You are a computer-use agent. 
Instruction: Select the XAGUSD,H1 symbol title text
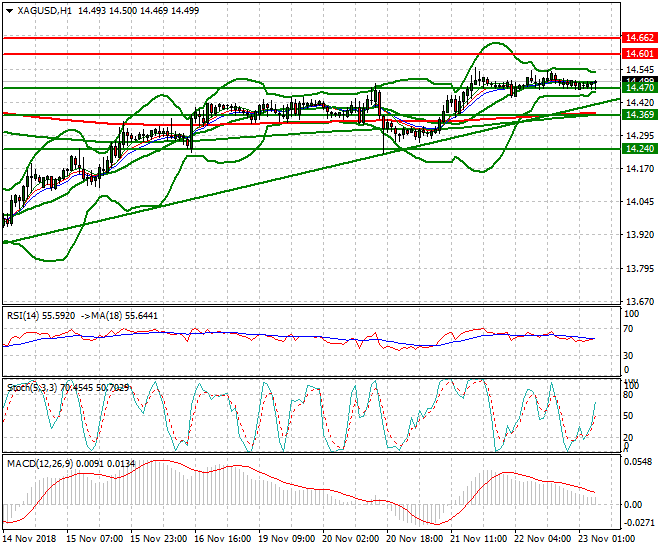click(x=44, y=11)
